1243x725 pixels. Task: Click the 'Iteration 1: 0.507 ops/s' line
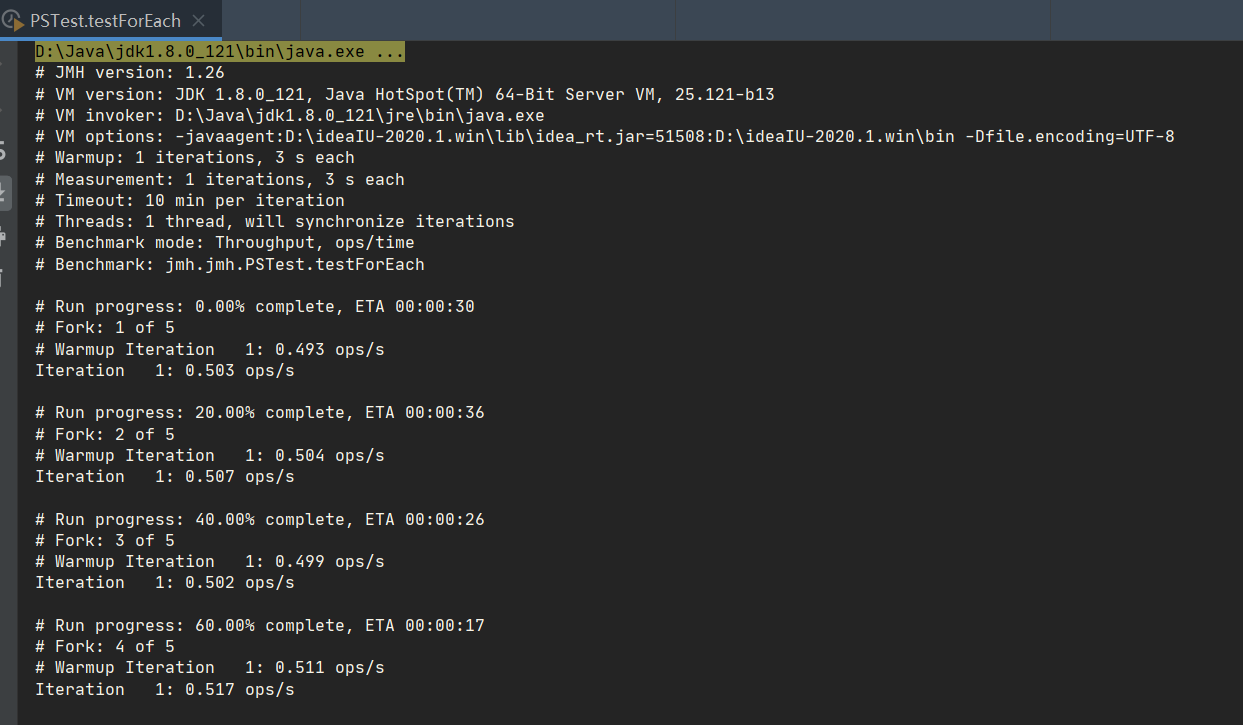pyautogui.click(x=165, y=476)
